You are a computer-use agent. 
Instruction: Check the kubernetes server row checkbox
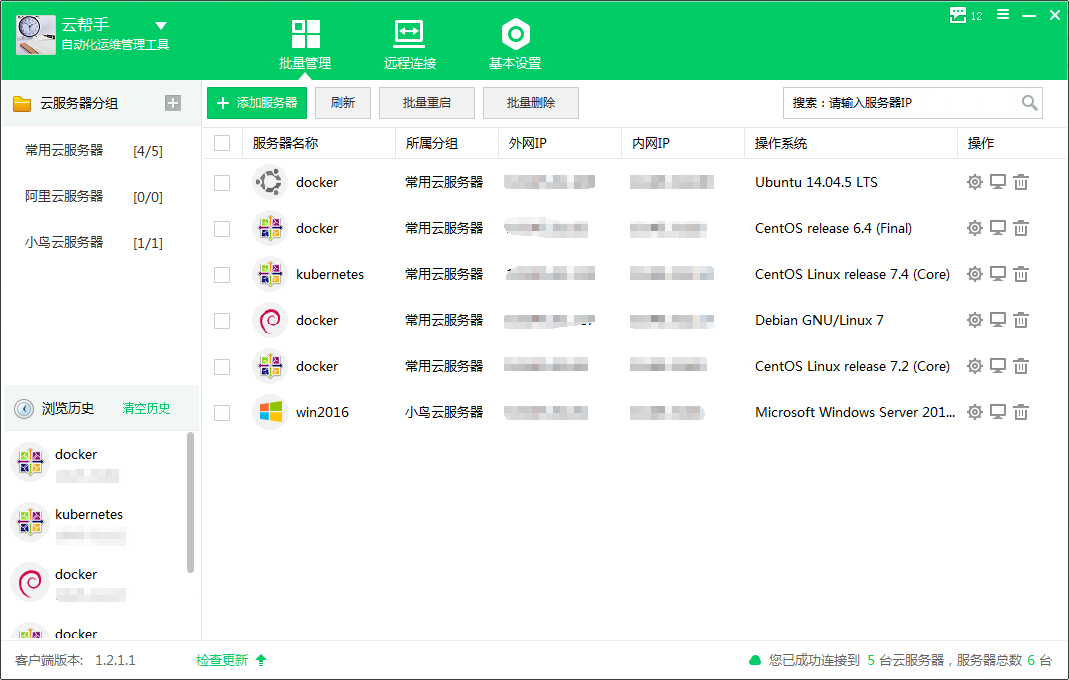(x=222, y=274)
